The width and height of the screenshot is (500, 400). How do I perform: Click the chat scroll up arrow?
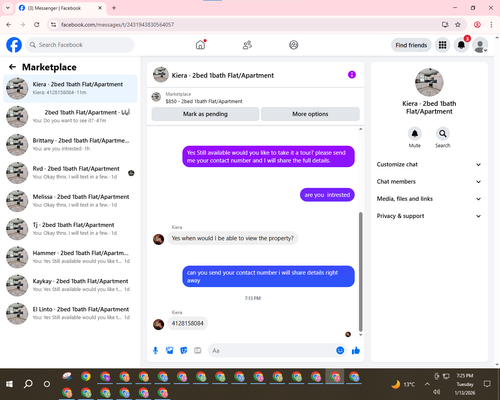[x=360, y=129]
